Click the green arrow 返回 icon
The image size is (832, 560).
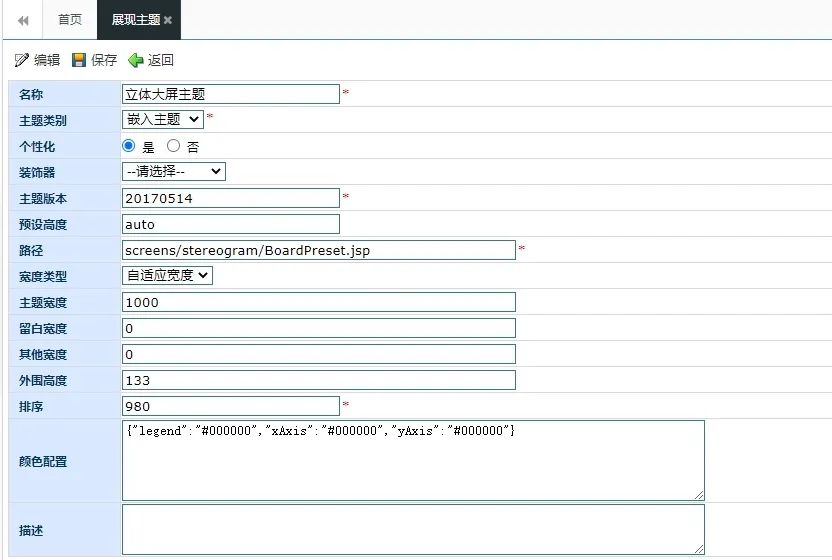point(136,60)
